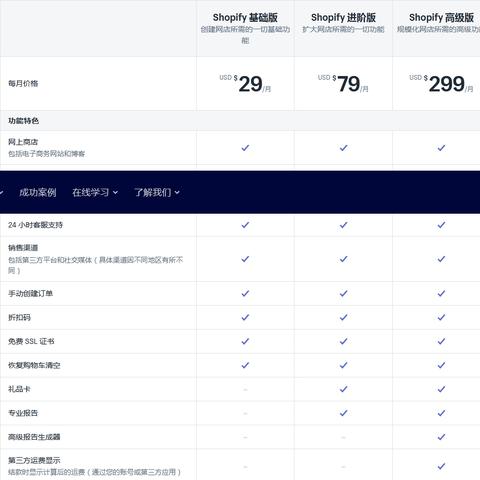This screenshot has height=480, width=480.
Task: Click the 24 小时客服支持 feature label
Action: click(x=35, y=225)
